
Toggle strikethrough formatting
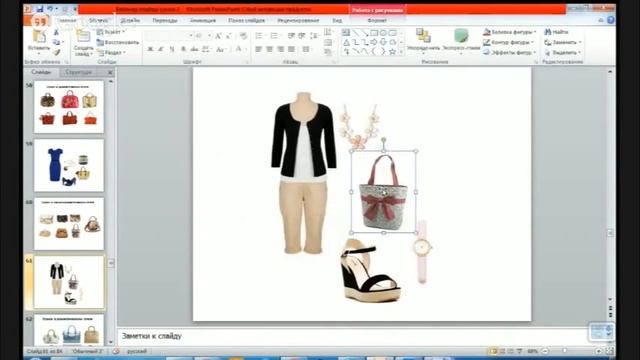(x=194, y=49)
